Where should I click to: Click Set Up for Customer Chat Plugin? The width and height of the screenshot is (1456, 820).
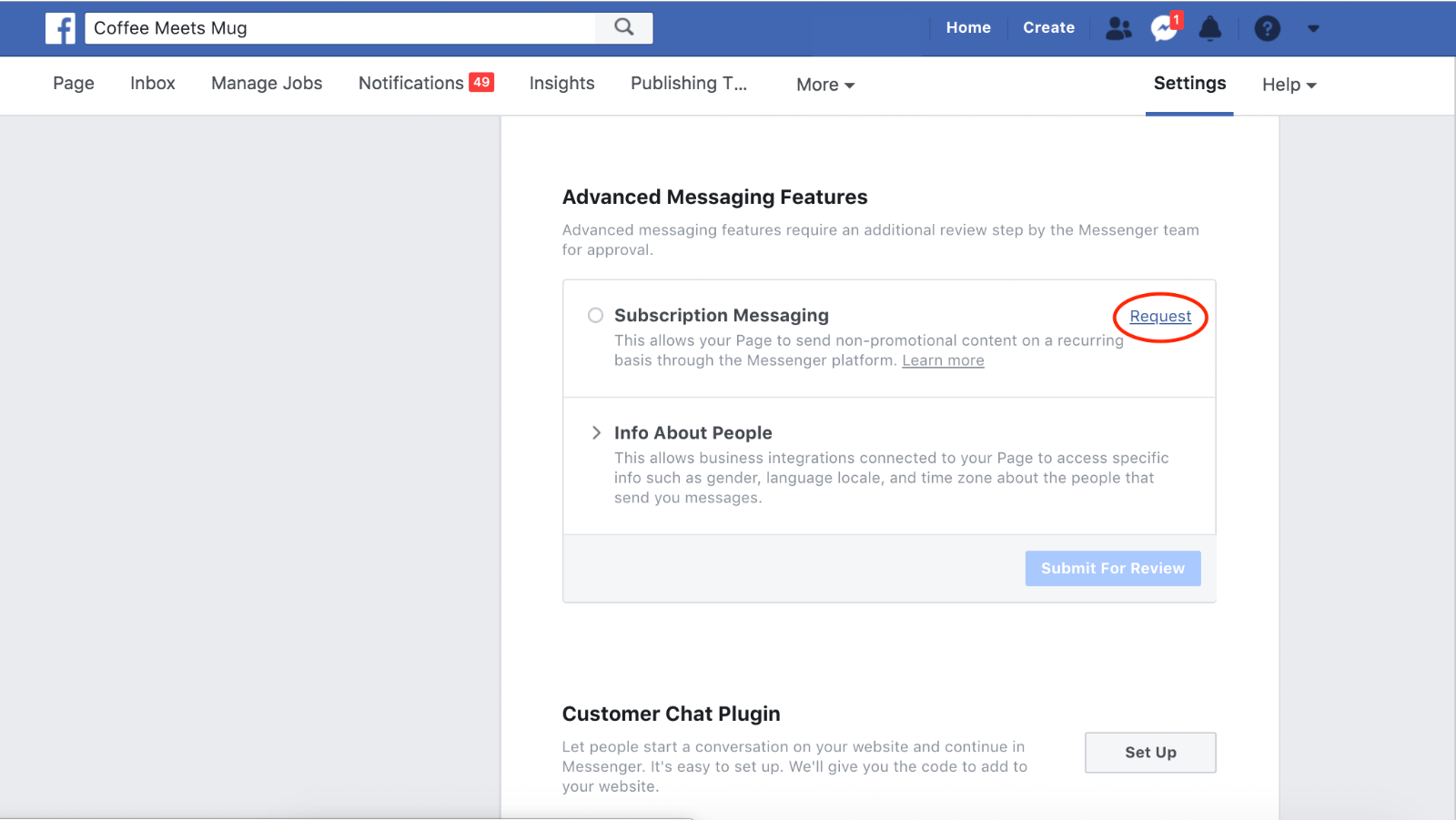[1150, 753]
